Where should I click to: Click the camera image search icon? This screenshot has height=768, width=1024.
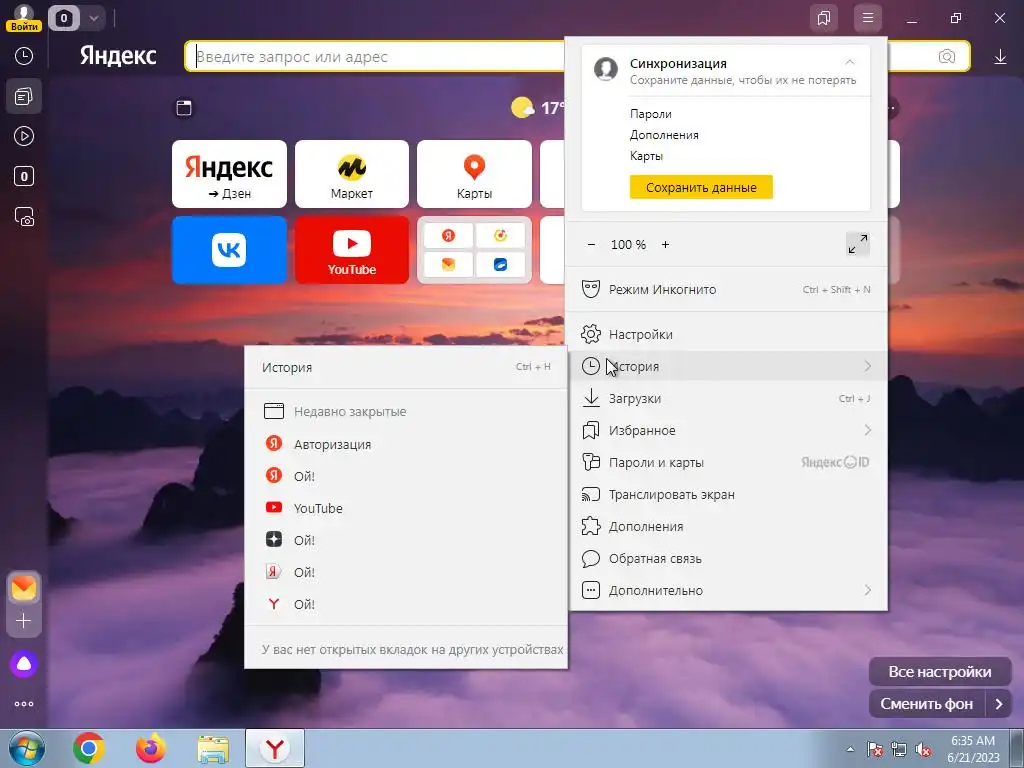(x=946, y=57)
